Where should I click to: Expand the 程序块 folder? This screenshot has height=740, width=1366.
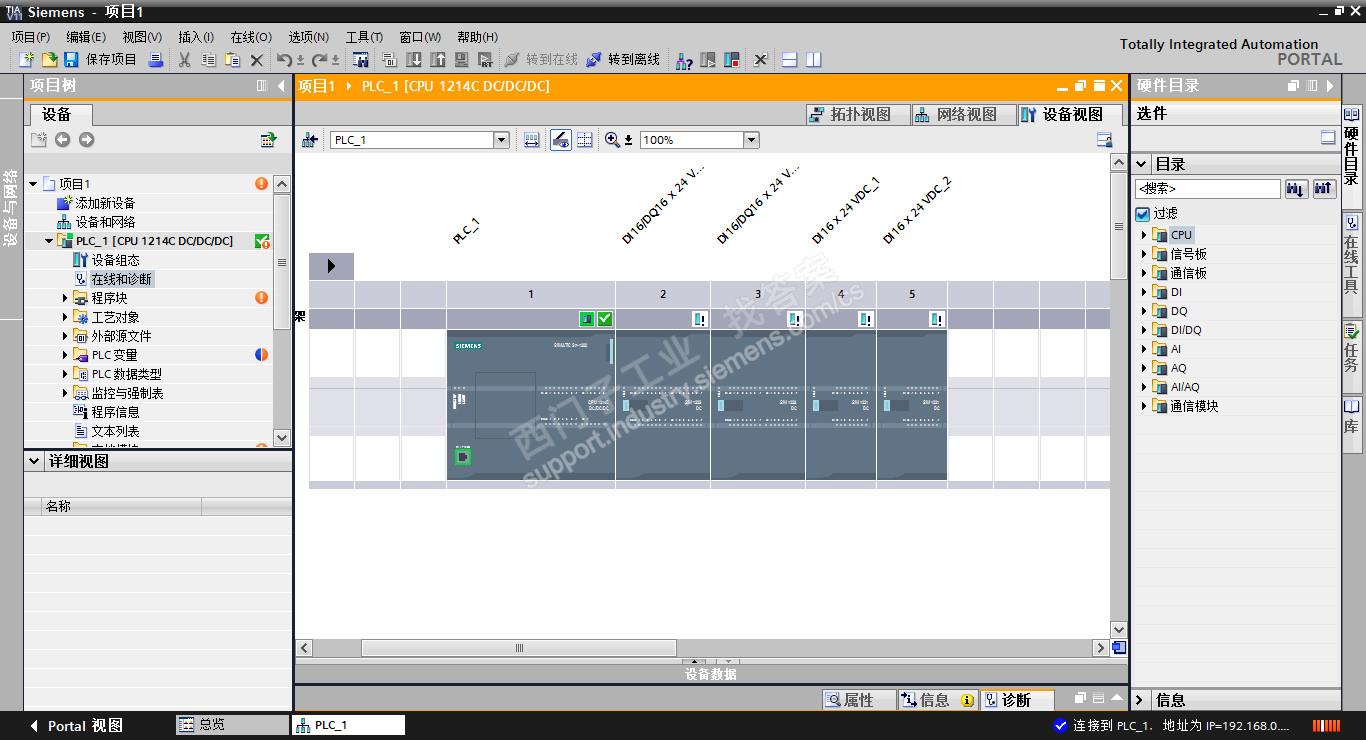tap(65, 298)
